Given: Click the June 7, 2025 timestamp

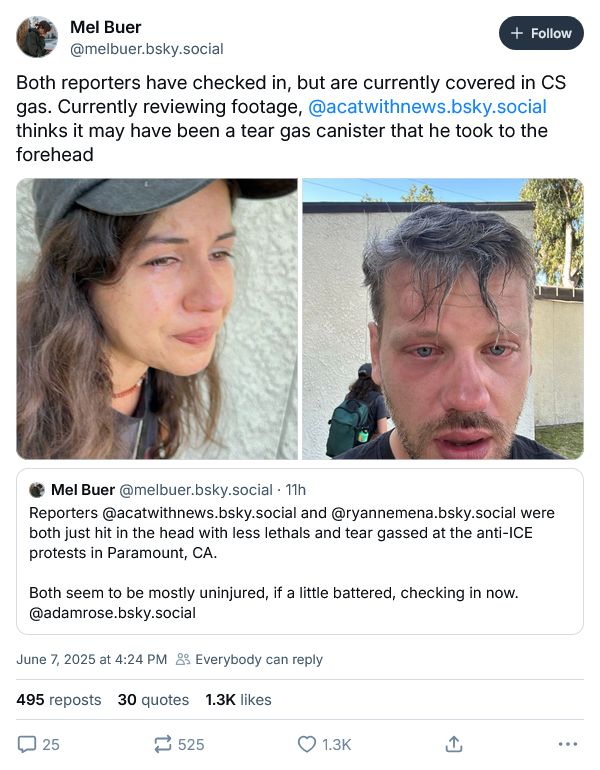Looking at the screenshot, I should [91, 659].
